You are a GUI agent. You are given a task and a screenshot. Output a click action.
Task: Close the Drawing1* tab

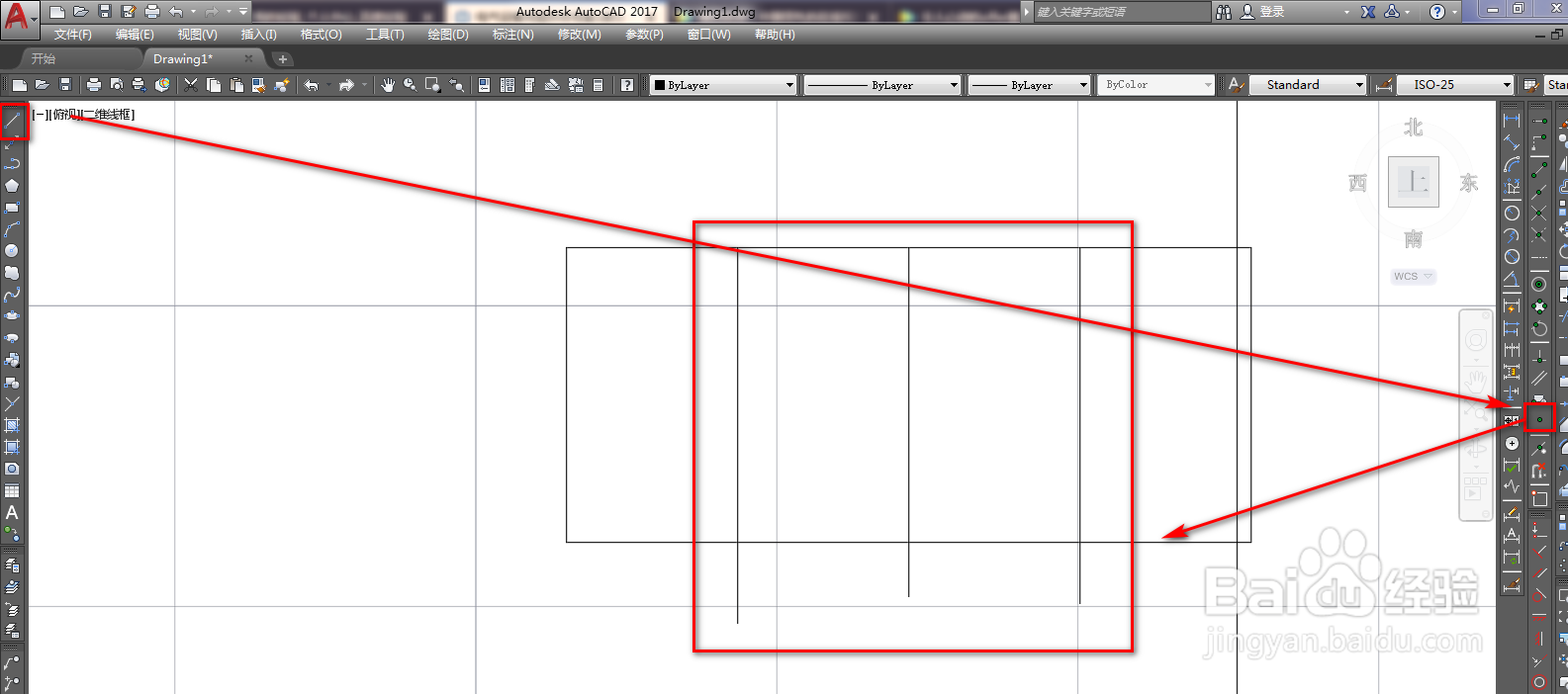[248, 59]
